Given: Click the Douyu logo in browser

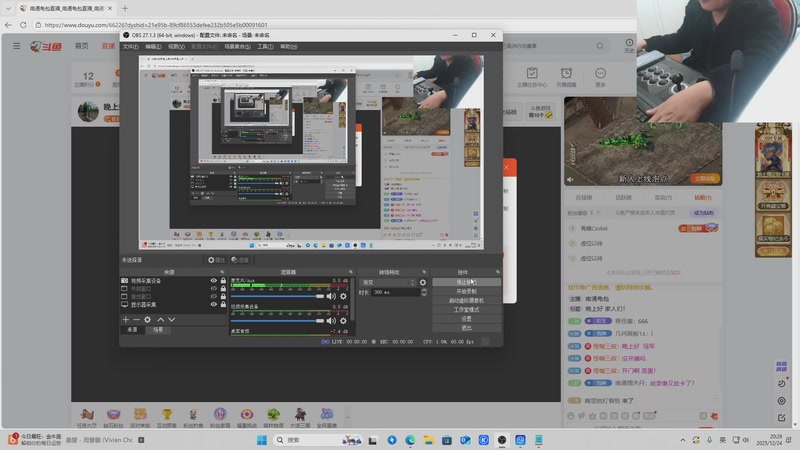Looking at the screenshot, I should coord(46,46).
